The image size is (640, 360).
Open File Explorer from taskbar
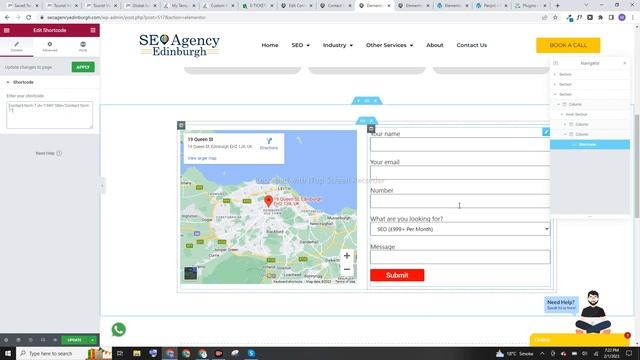pos(137,353)
